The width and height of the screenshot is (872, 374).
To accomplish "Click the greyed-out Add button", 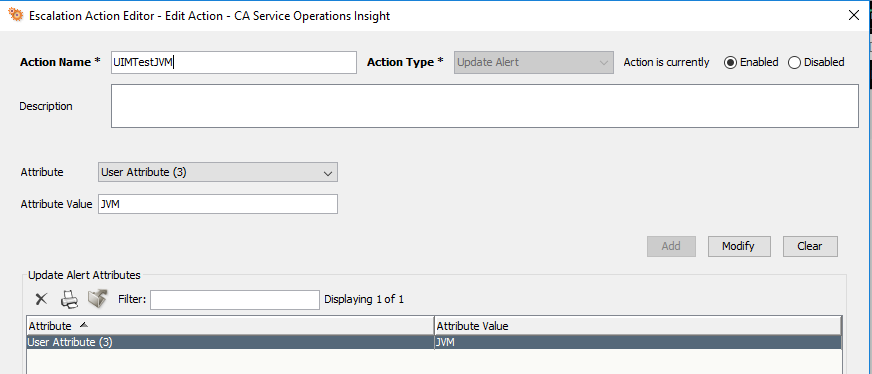I will click(671, 246).
